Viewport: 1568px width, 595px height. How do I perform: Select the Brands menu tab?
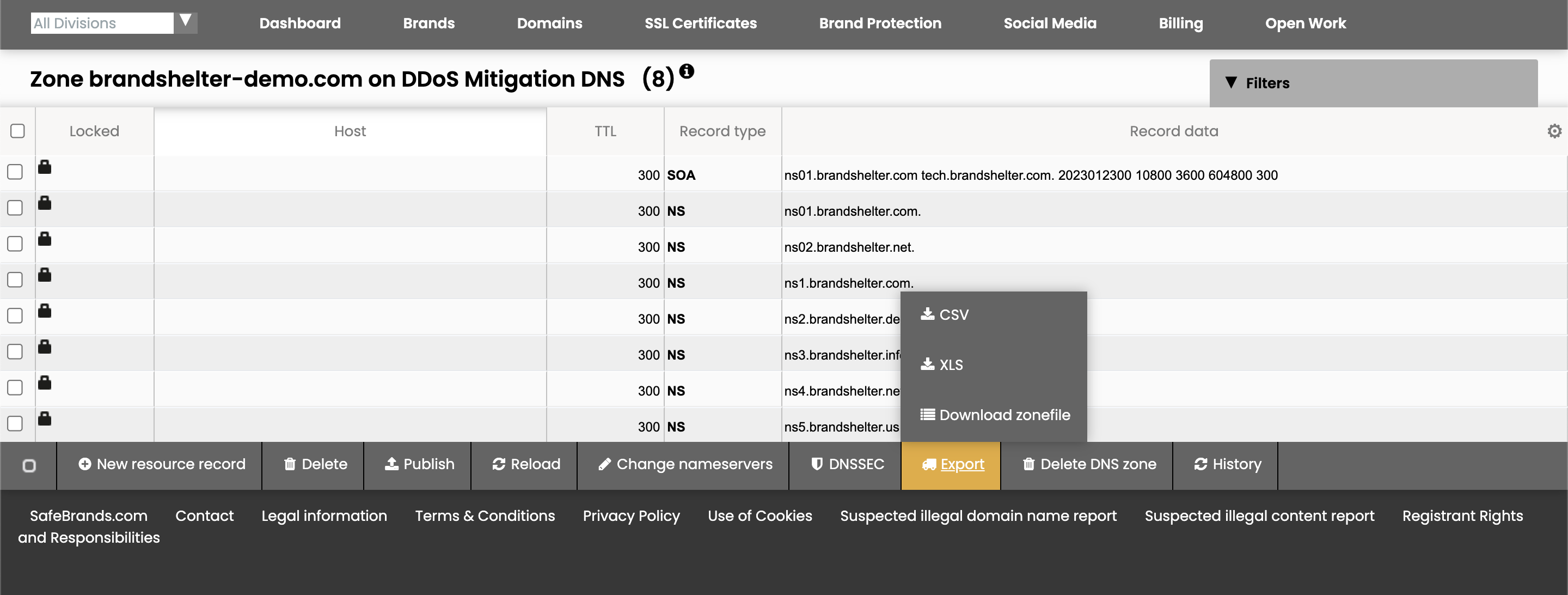point(428,22)
